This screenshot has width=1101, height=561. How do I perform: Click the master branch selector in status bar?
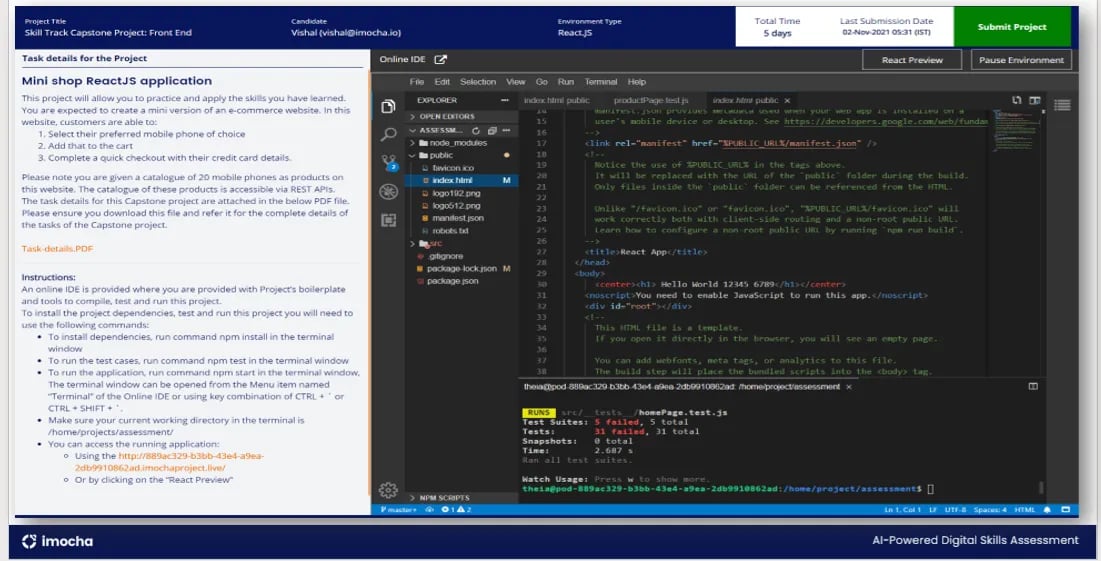click(x=397, y=510)
